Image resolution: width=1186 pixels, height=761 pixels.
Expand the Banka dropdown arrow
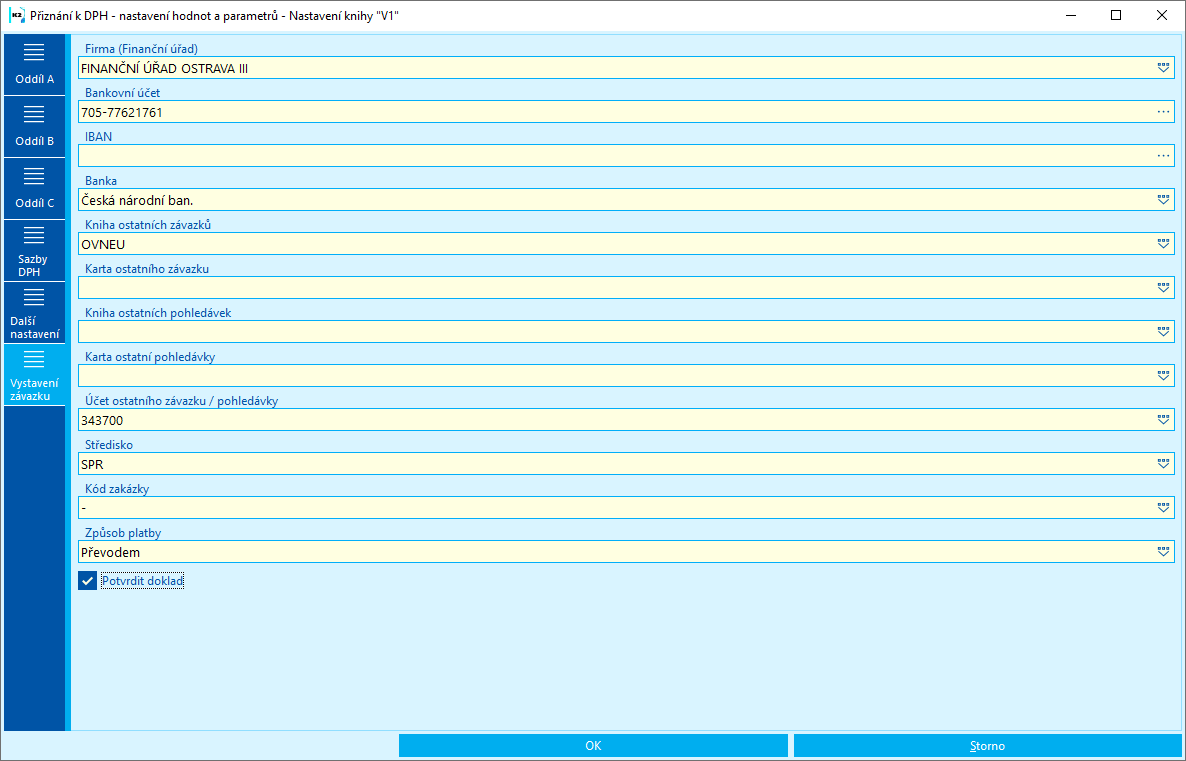click(x=1163, y=200)
